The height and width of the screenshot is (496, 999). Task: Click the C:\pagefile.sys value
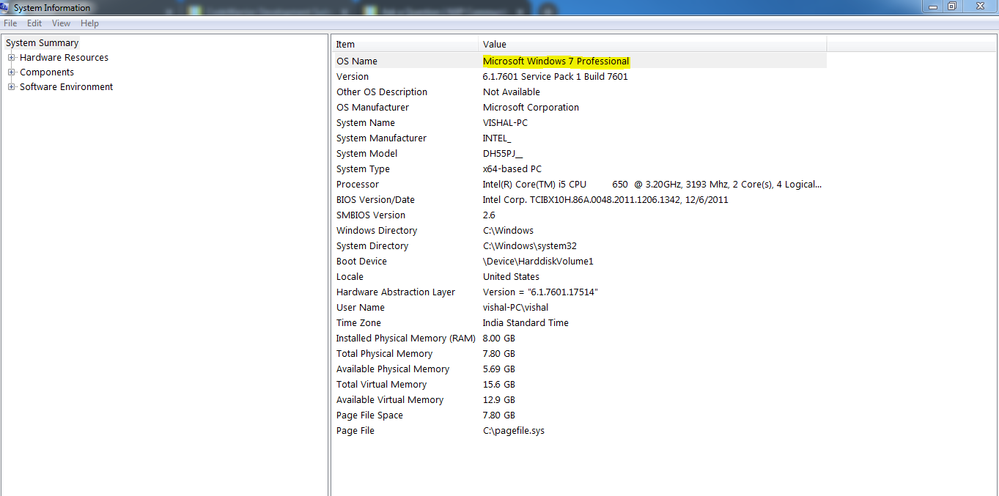pos(514,430)
